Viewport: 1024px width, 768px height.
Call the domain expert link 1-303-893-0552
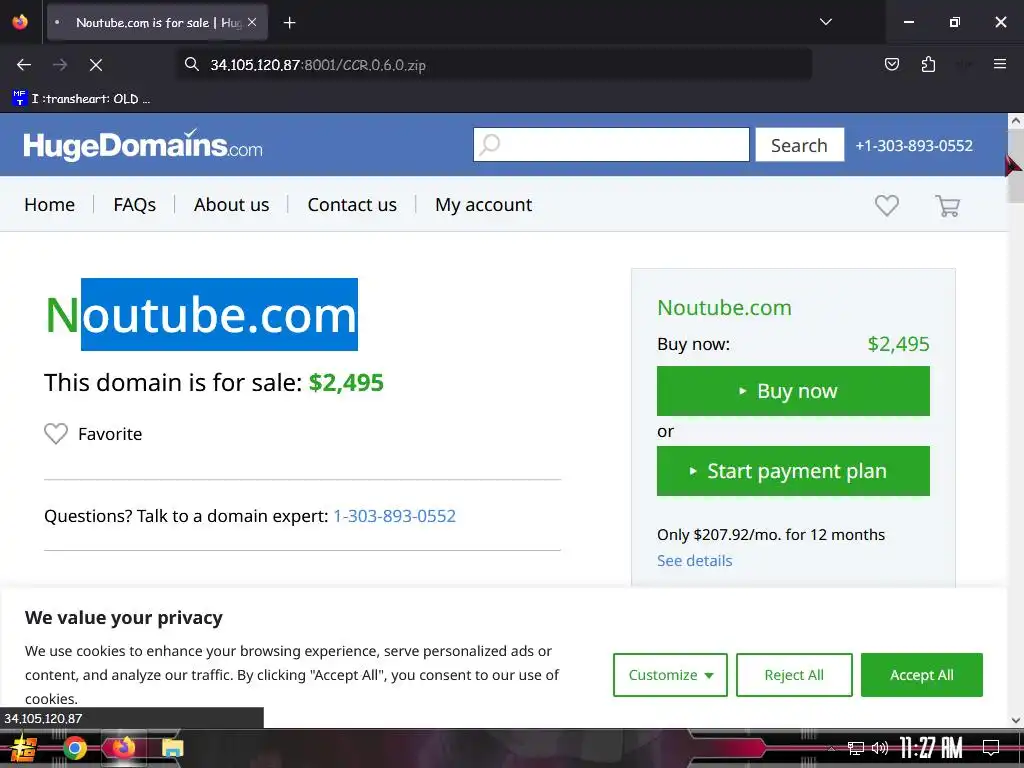point(394,516)
